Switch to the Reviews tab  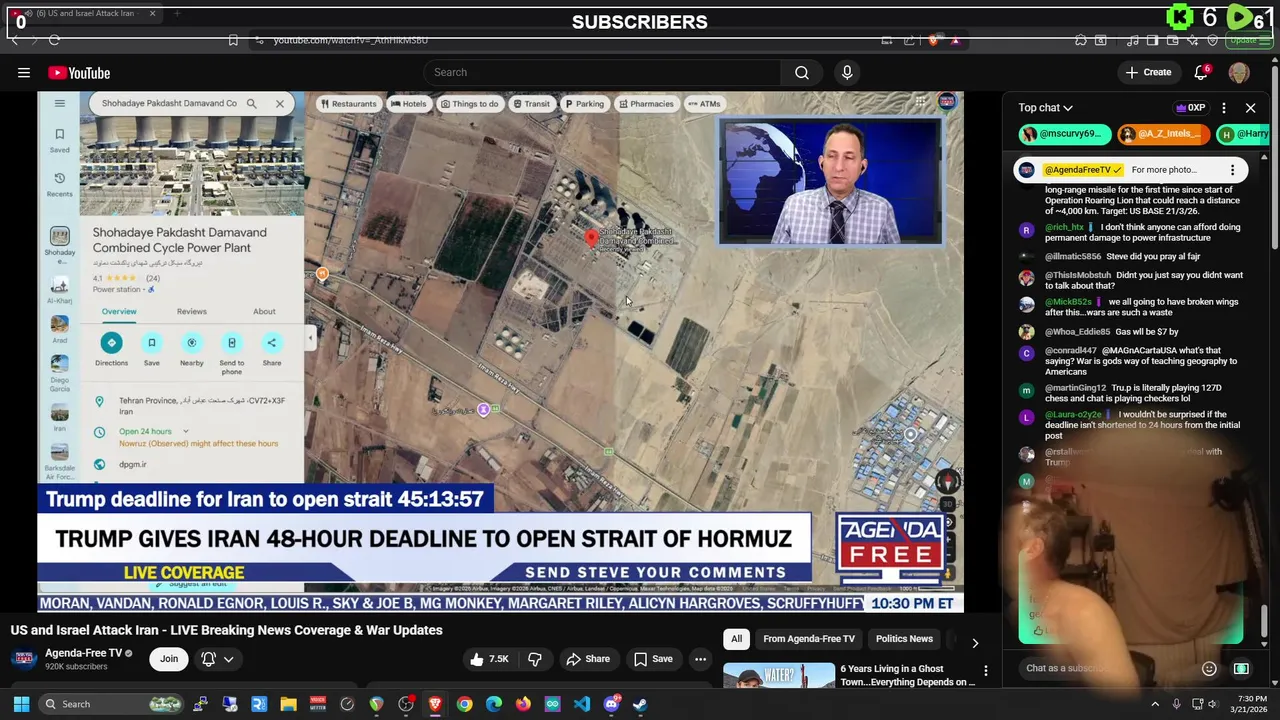192,312
